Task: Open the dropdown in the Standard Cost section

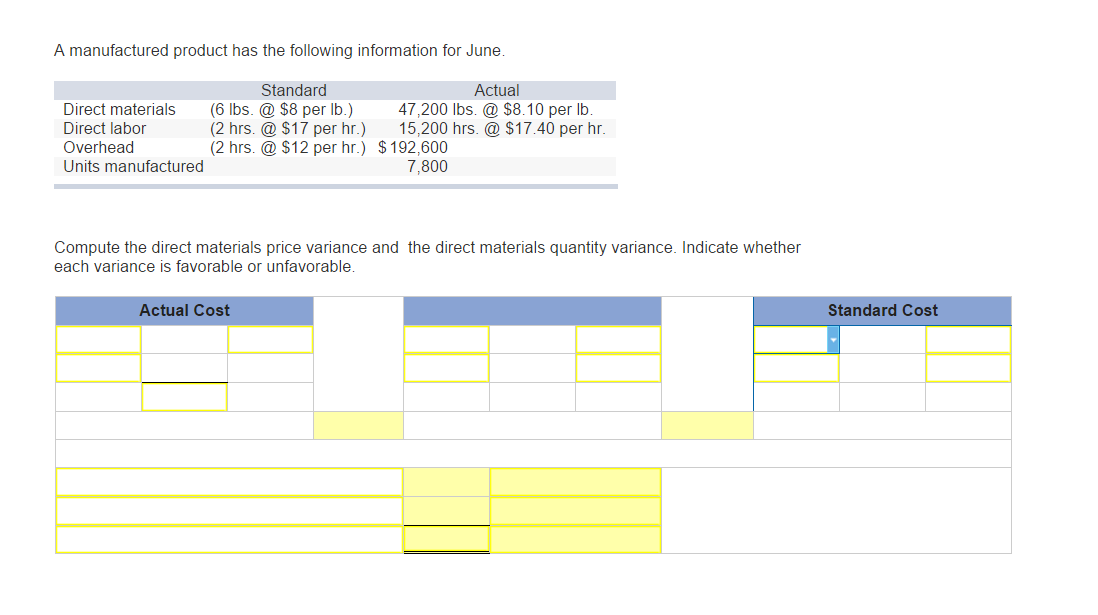Action: click(795, 340)
